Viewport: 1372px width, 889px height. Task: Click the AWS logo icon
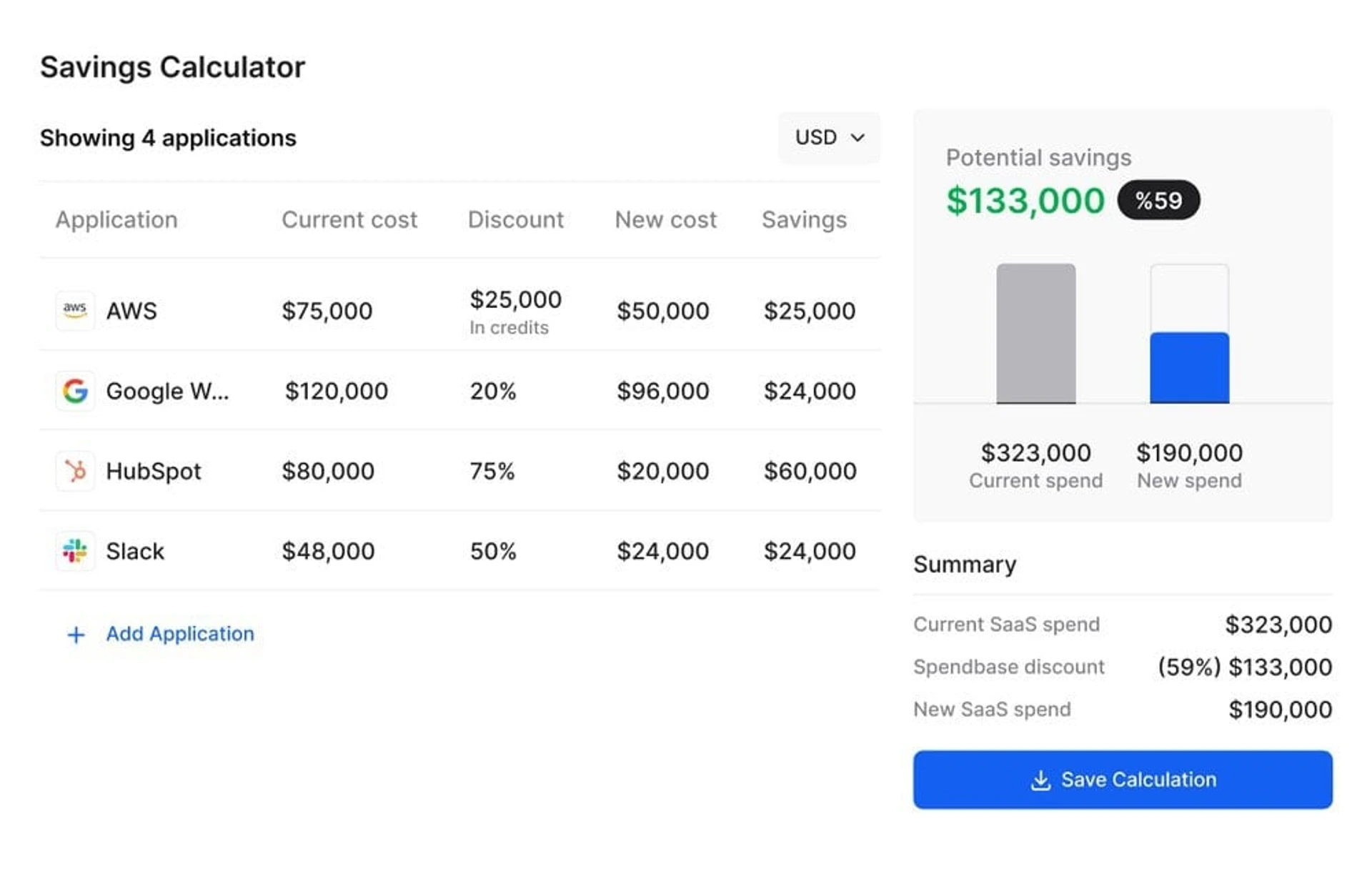[75, 311]
